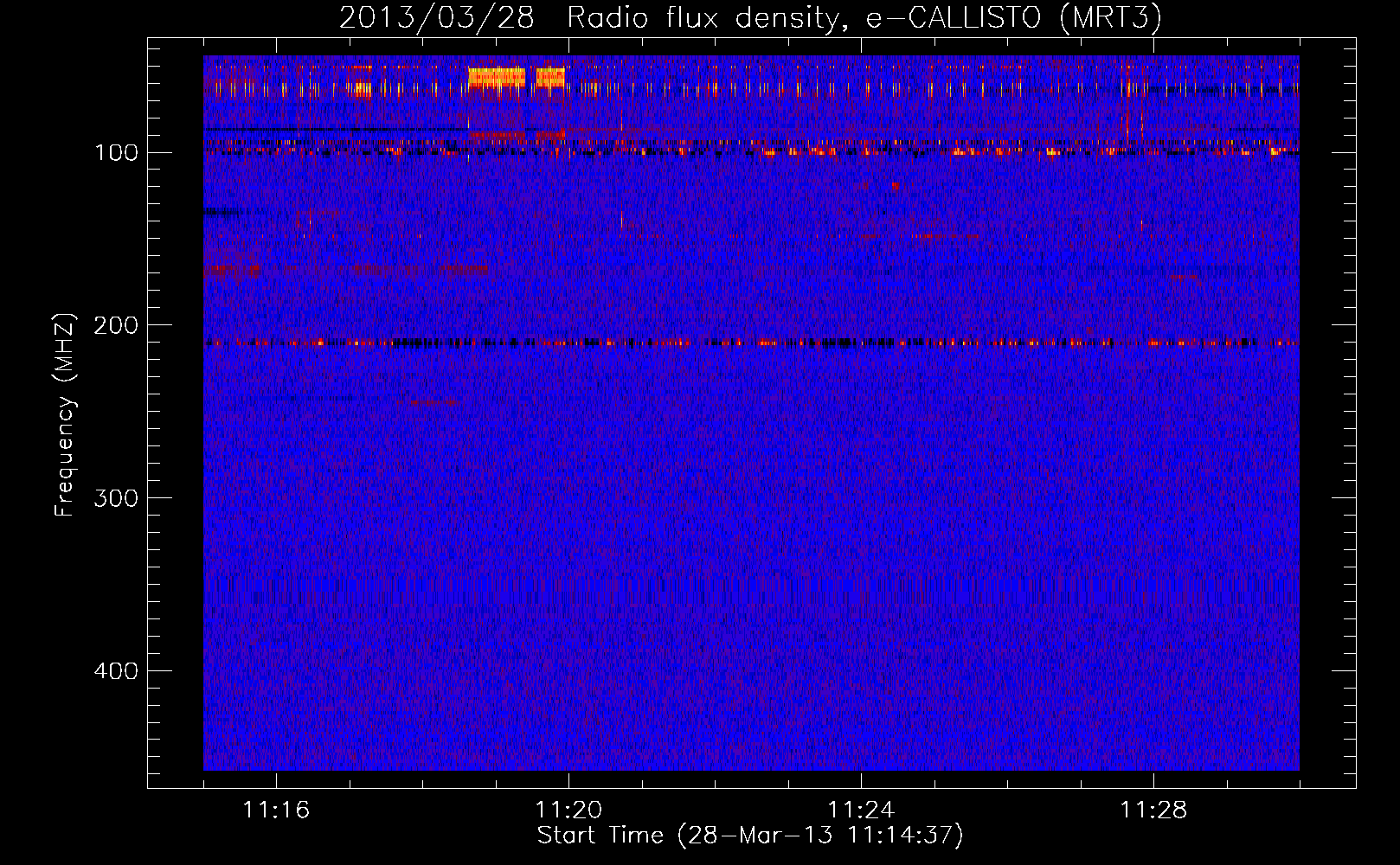Click the 'Start Time (28-Mar-13 11:14:37)' label

coord(750,836)
